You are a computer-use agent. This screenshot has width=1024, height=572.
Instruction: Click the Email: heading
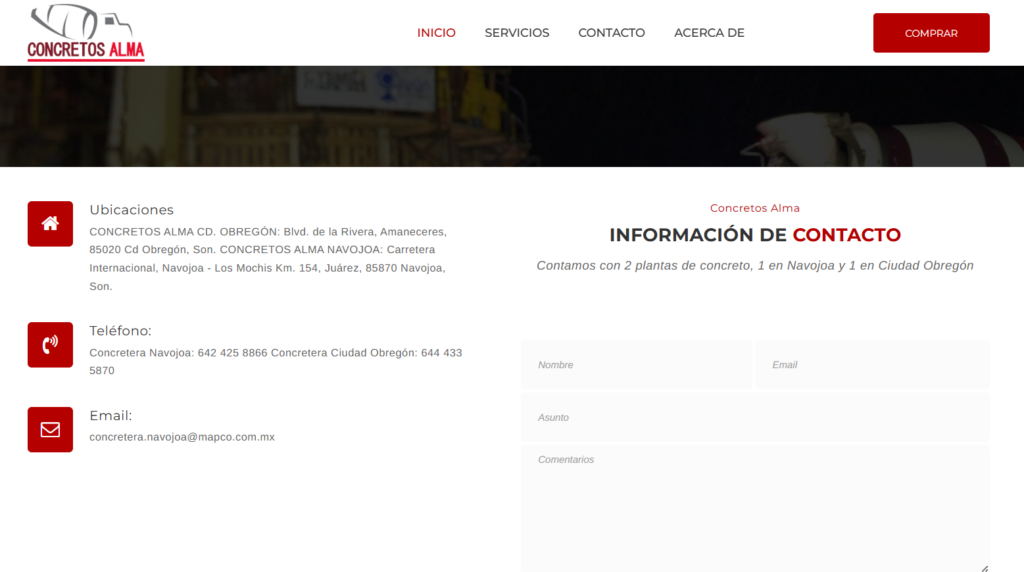tap(110, 415)
